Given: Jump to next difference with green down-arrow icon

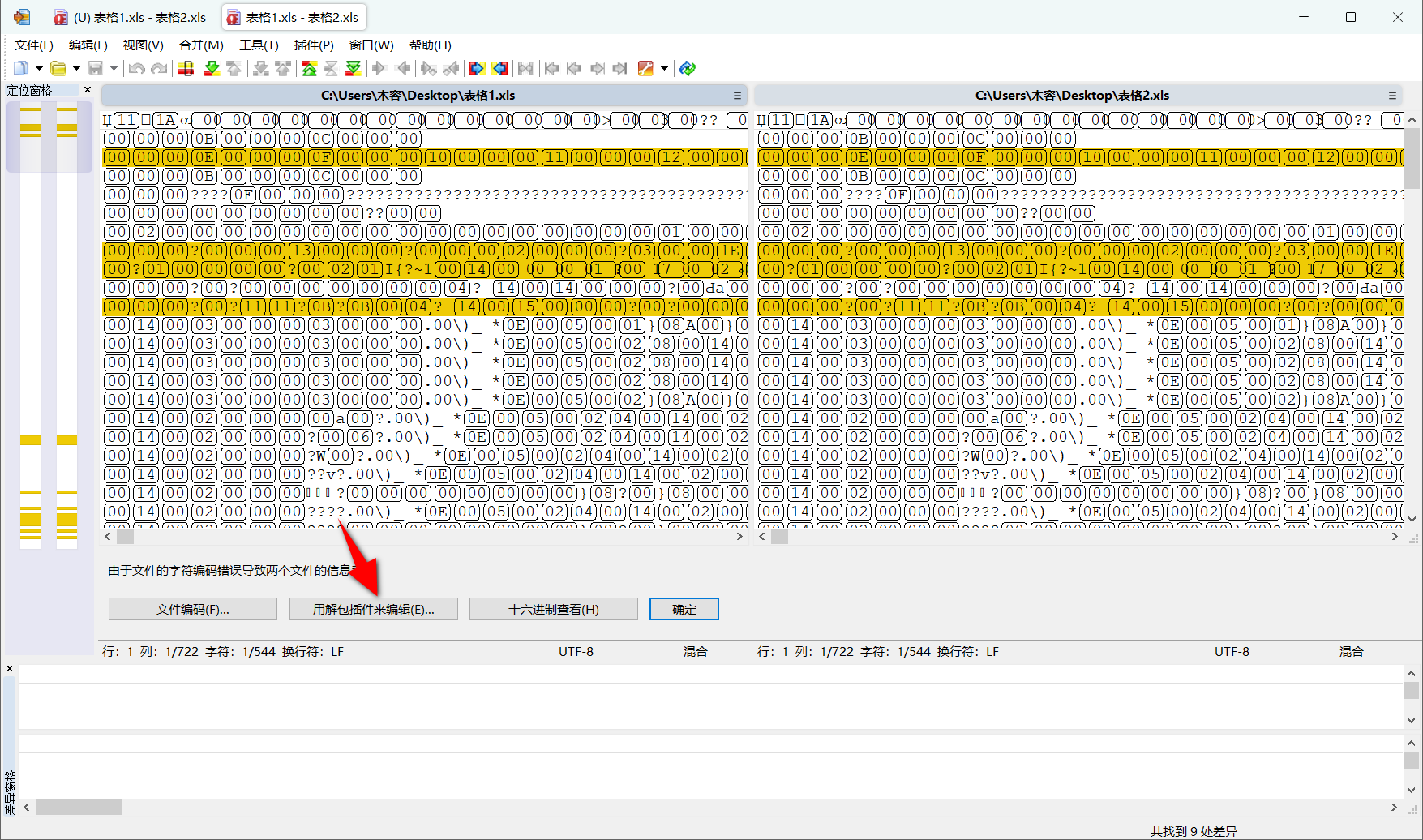Looking at the screenshot, I should pyautogui.click(x=212, y=69).
